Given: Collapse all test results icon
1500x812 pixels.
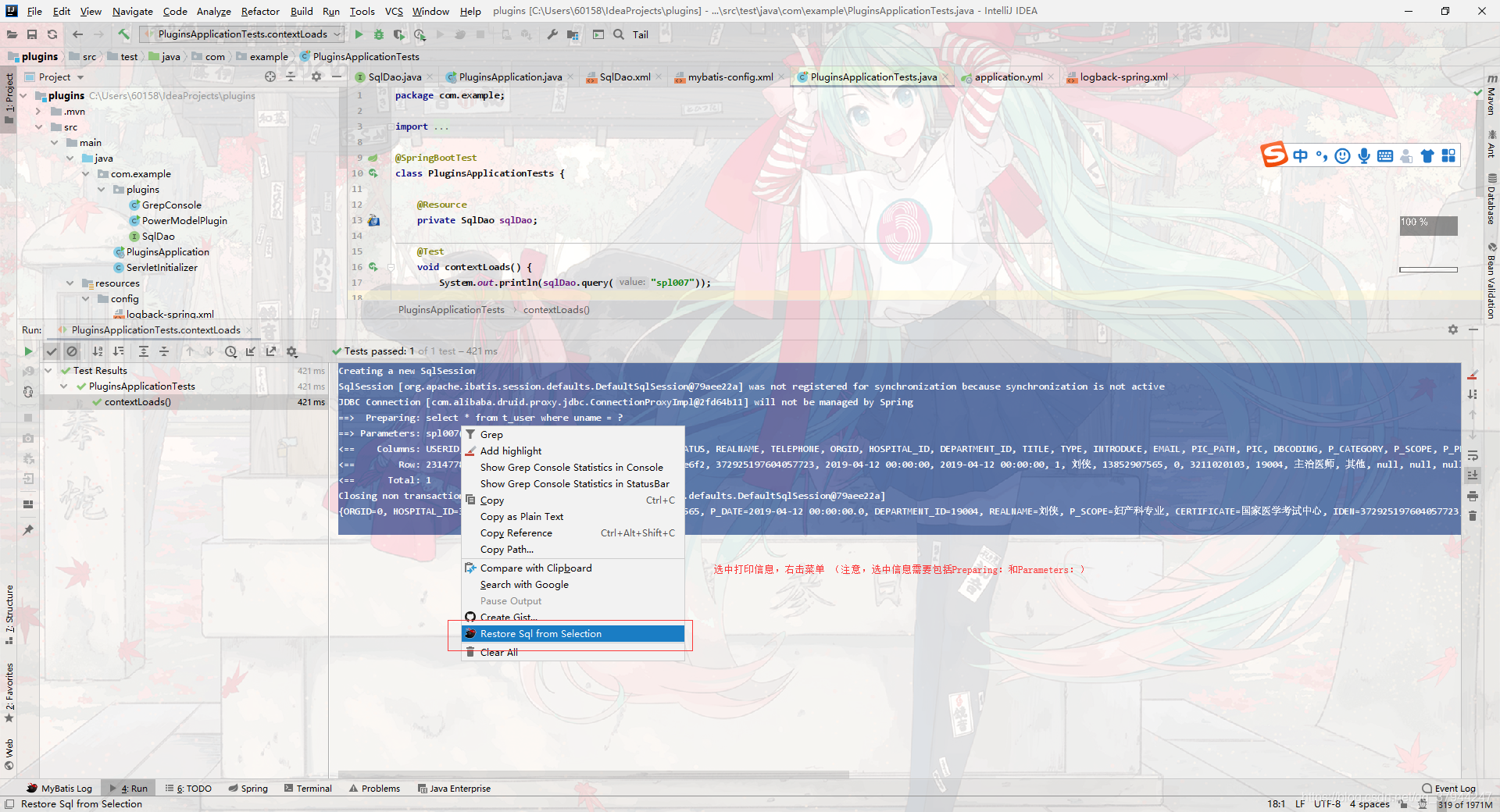Looking at the screenshot, I should tap(164, 351).
